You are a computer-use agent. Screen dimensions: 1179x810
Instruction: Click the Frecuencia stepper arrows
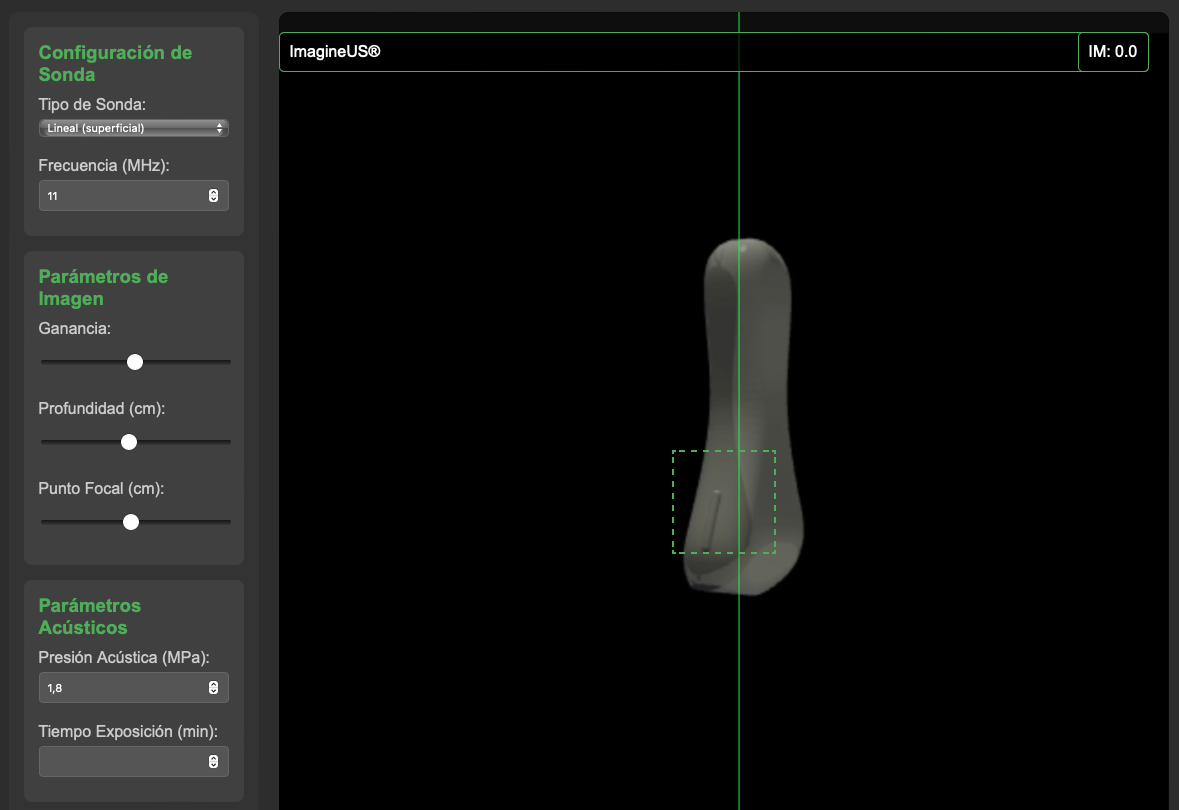[x=213, y=196]
